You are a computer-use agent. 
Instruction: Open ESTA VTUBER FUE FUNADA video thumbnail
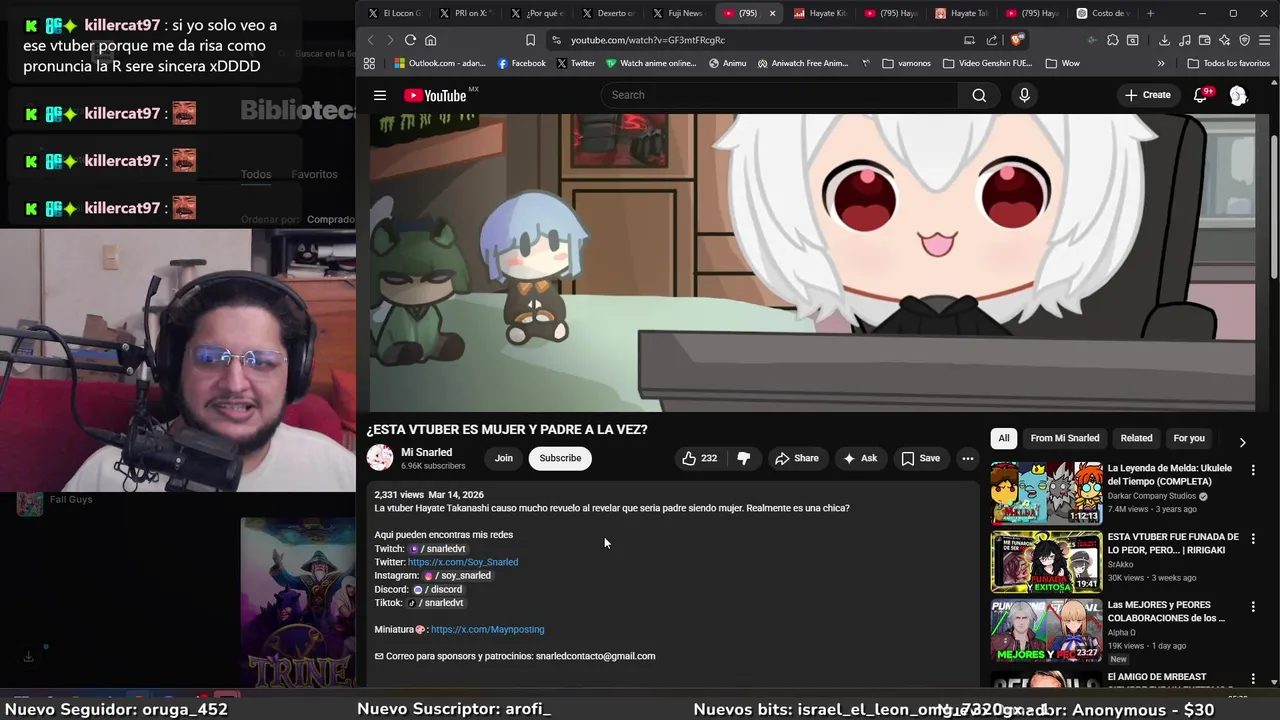pyautogui.click(x=1046, y=561)
